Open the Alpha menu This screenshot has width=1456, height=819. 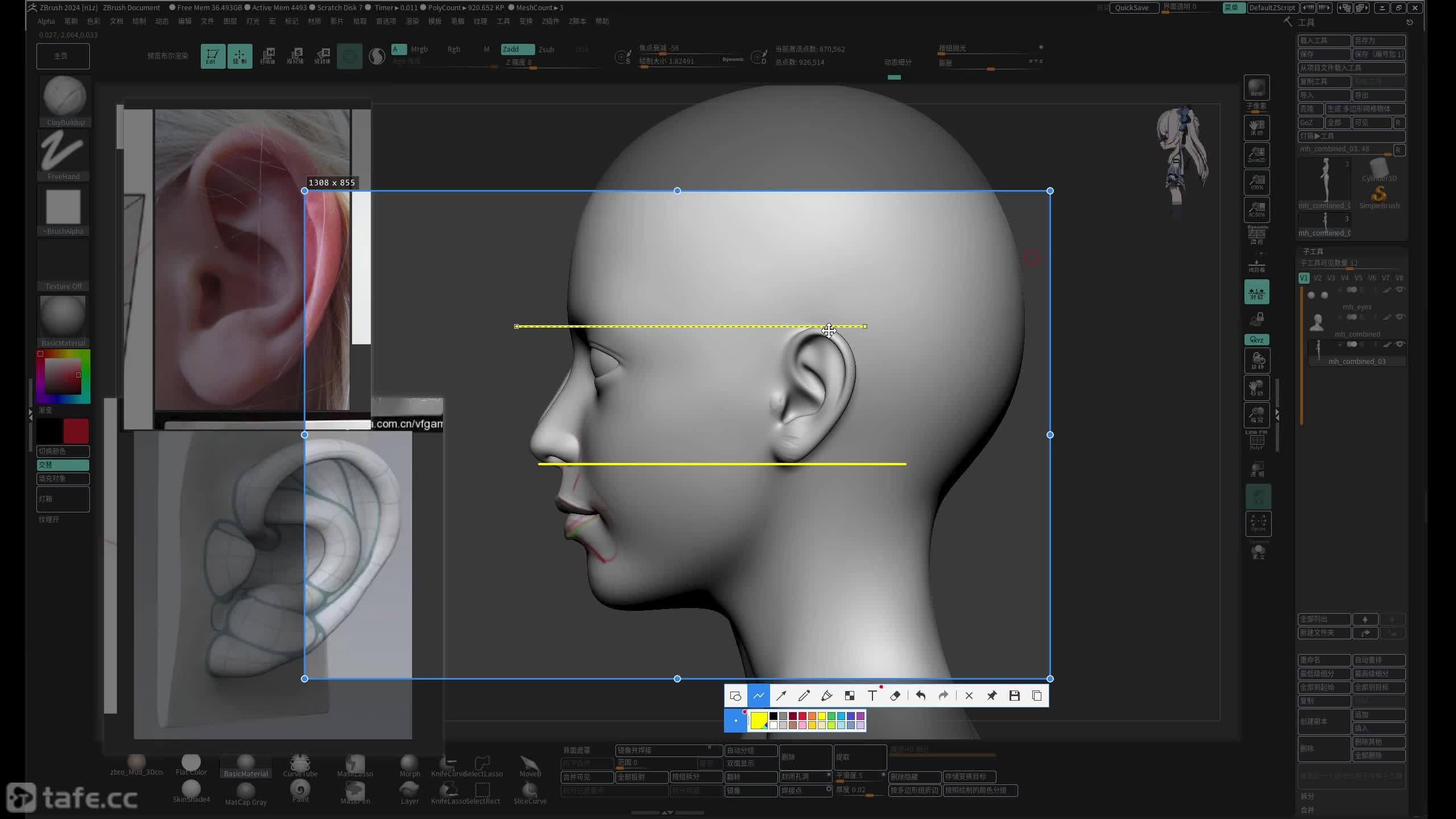[x=46, y=21]
